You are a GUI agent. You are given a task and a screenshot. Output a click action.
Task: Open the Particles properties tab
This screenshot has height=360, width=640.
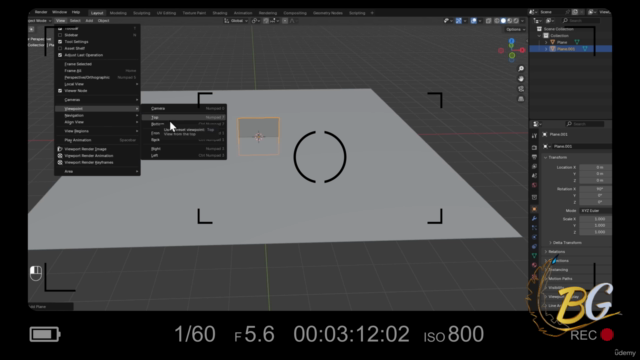click(x=534, y=228)
